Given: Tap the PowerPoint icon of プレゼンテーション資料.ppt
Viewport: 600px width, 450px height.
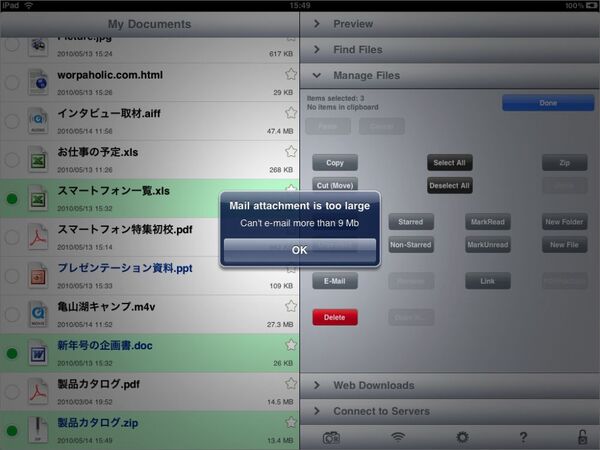Looking at the screenshot, I should click(x=38, y=276).
